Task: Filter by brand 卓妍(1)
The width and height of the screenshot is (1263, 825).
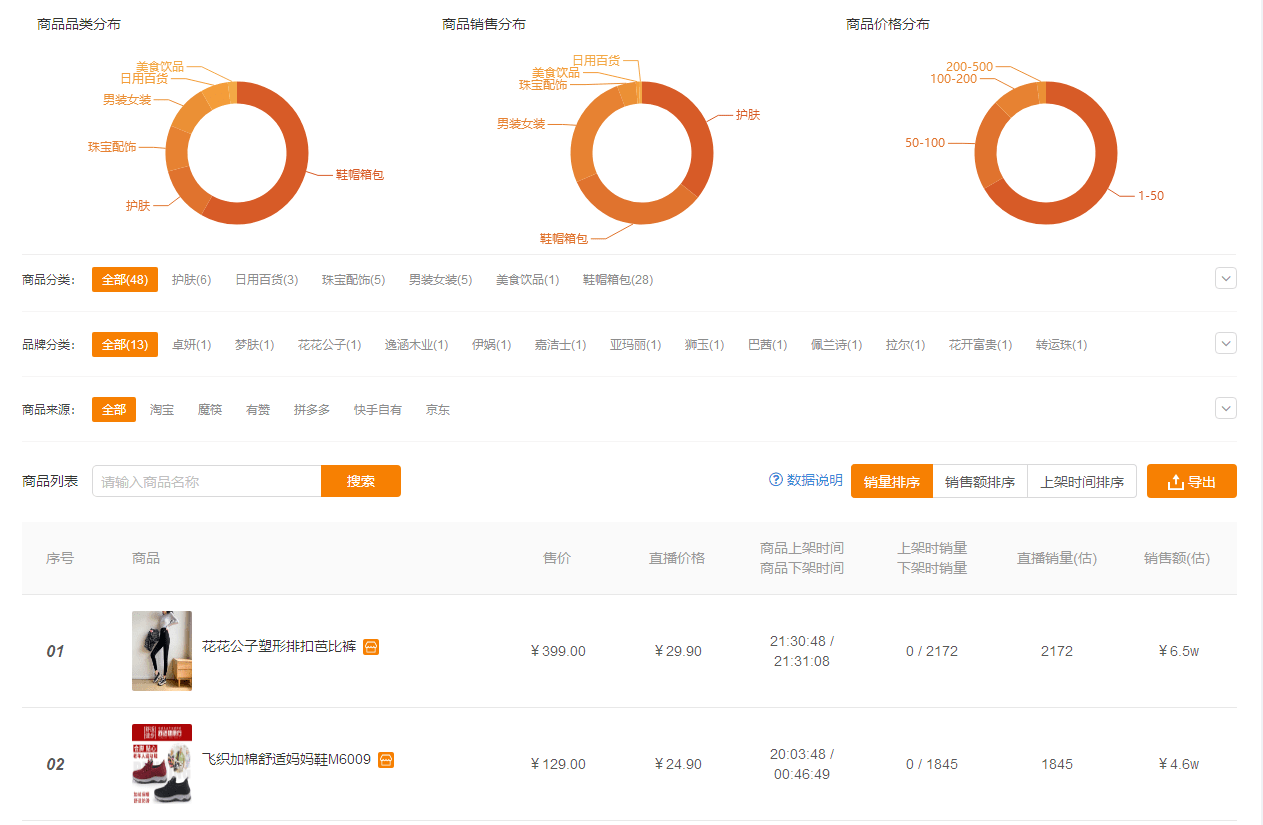Action: (191, 345)
